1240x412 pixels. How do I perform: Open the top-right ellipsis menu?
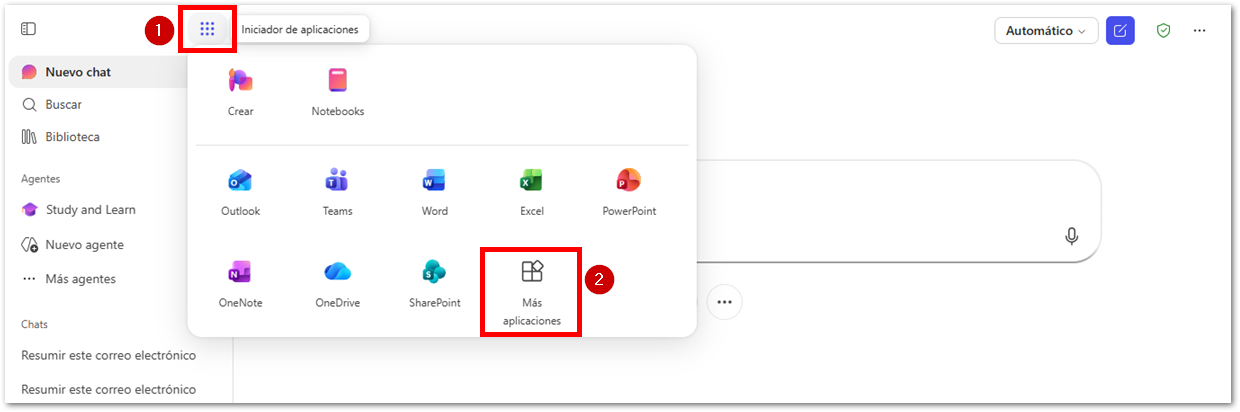[x=1199, y=31]
